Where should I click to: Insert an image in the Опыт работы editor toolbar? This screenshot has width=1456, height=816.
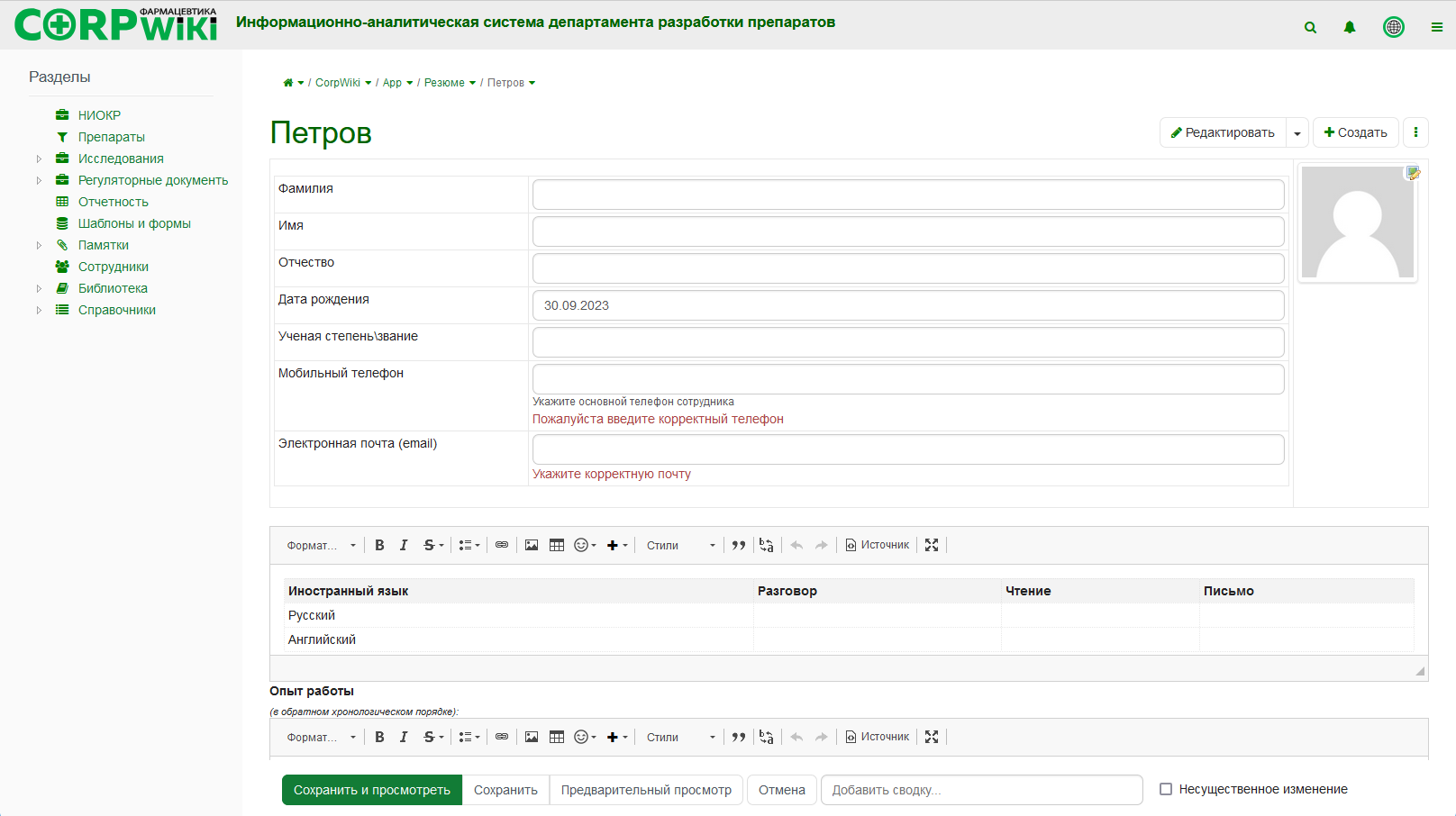pyautogui.click(x=532, y=737)
